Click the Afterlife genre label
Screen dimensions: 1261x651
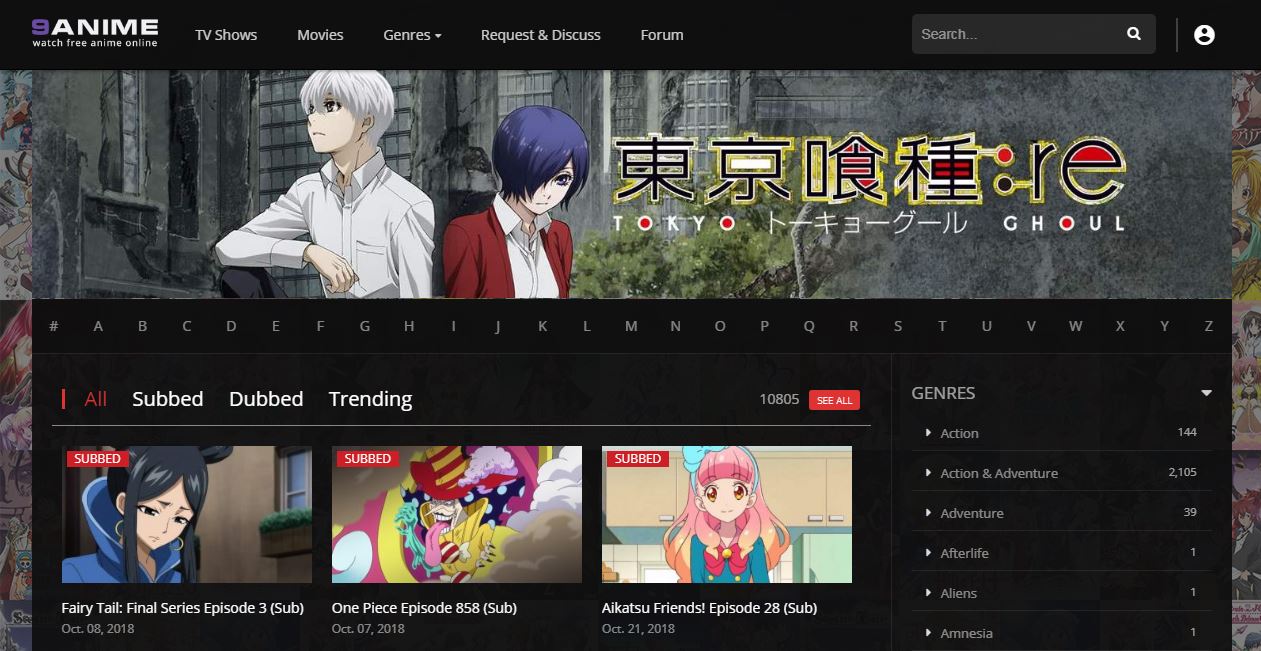click(964, 553)
